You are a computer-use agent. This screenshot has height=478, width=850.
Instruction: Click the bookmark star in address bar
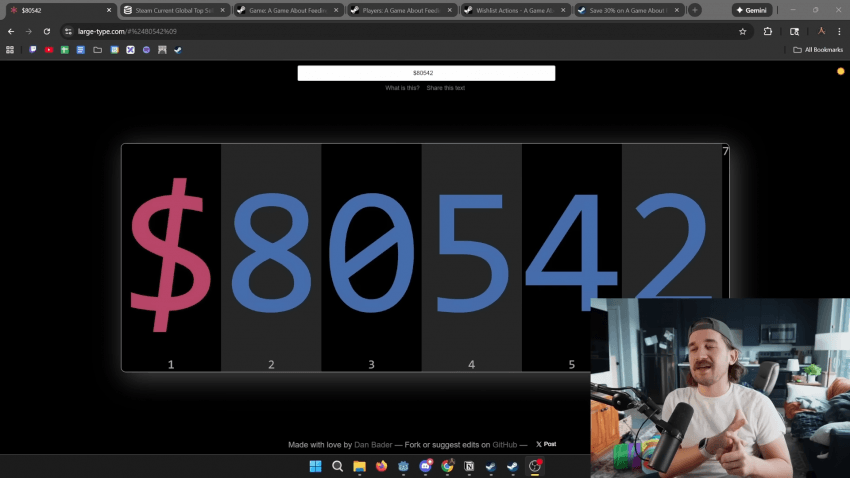(742, 31)
